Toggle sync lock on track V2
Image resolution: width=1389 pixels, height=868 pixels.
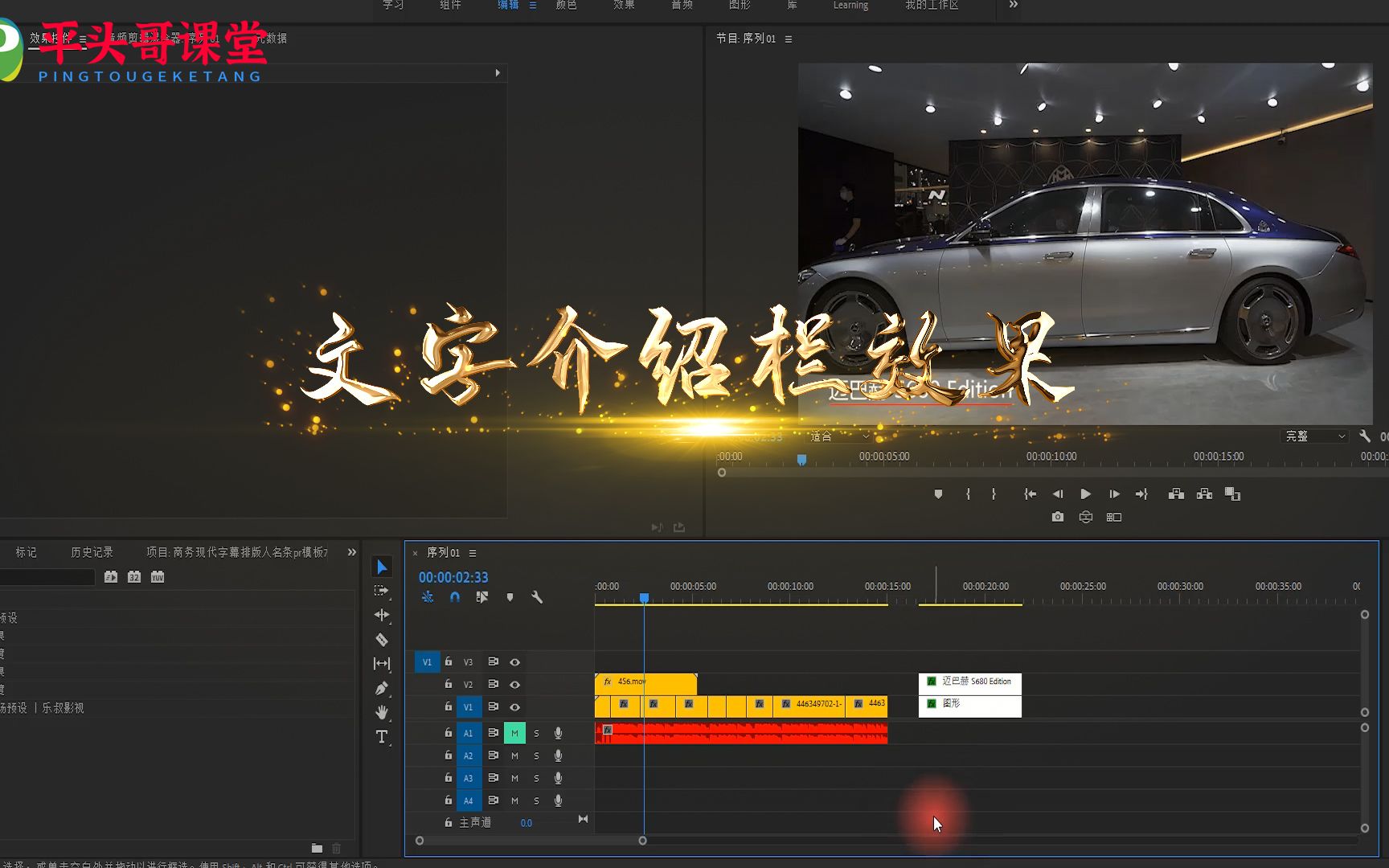coord(494,684)
